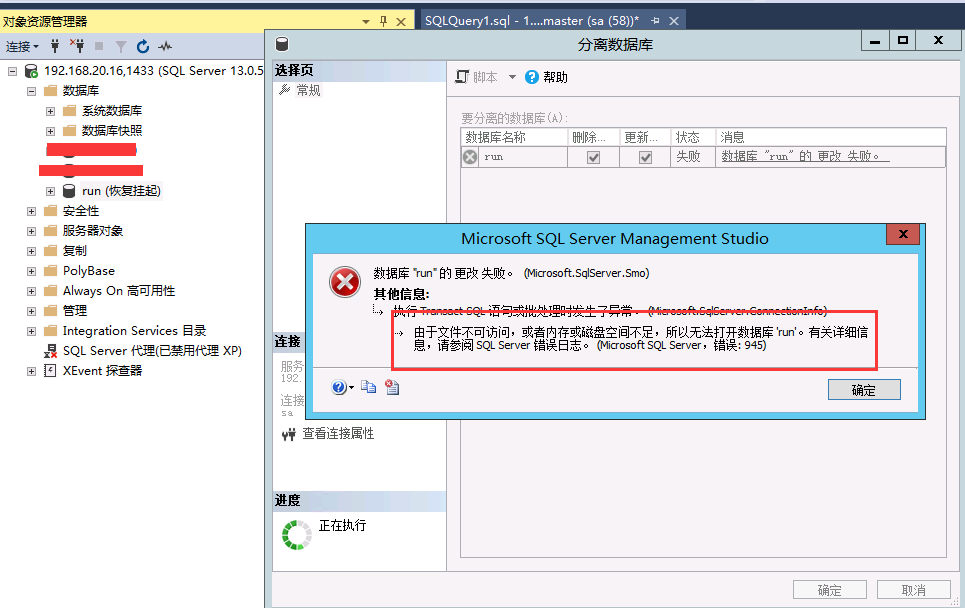Open Object Explorer window position dropdown arrow
The image size is (965, 608).
(366, 22)
